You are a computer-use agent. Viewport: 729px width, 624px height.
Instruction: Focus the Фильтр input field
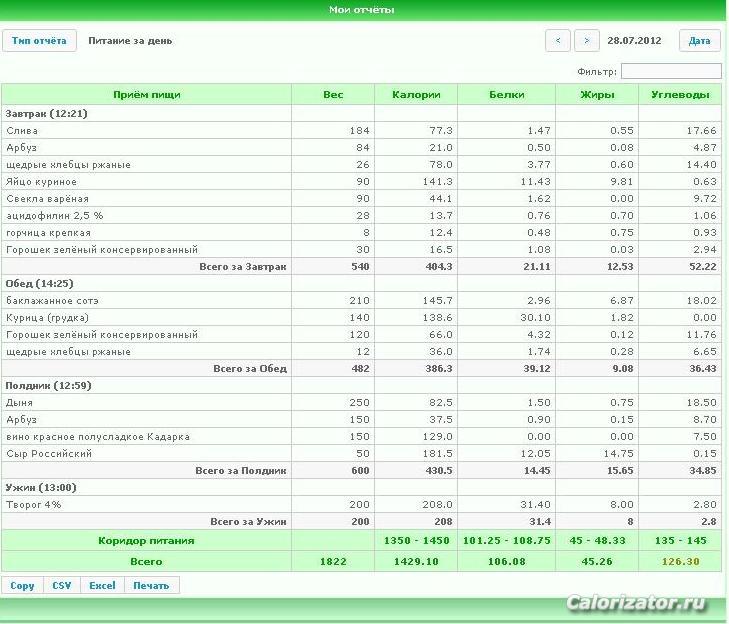[671, 71]
